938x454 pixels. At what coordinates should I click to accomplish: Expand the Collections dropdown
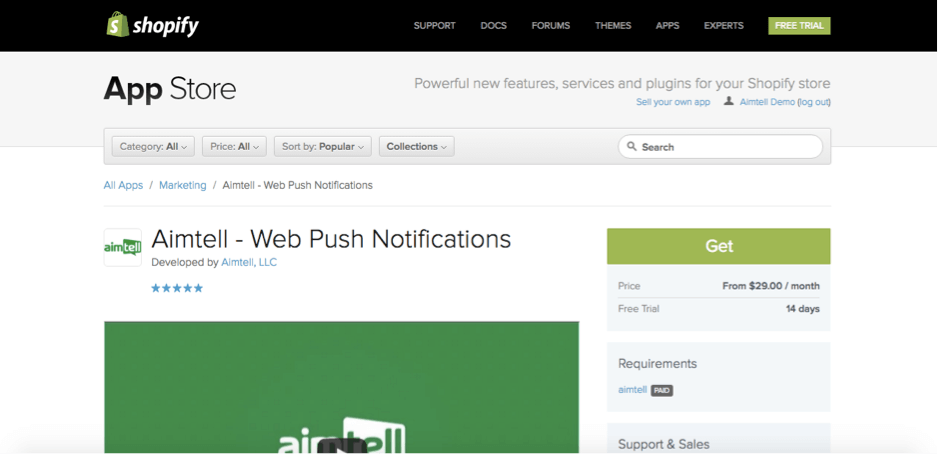tap(417, 147)
